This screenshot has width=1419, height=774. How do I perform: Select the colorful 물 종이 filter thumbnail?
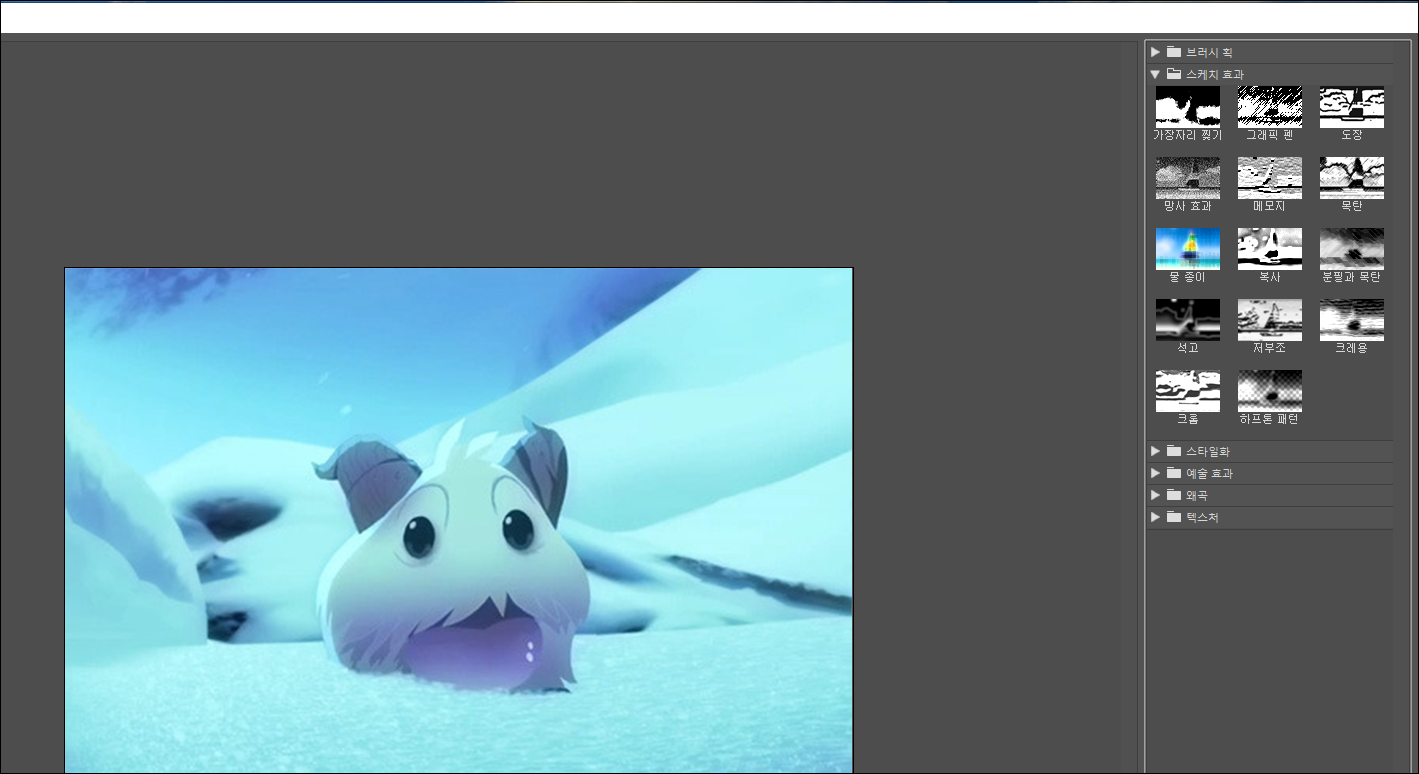1187,249
